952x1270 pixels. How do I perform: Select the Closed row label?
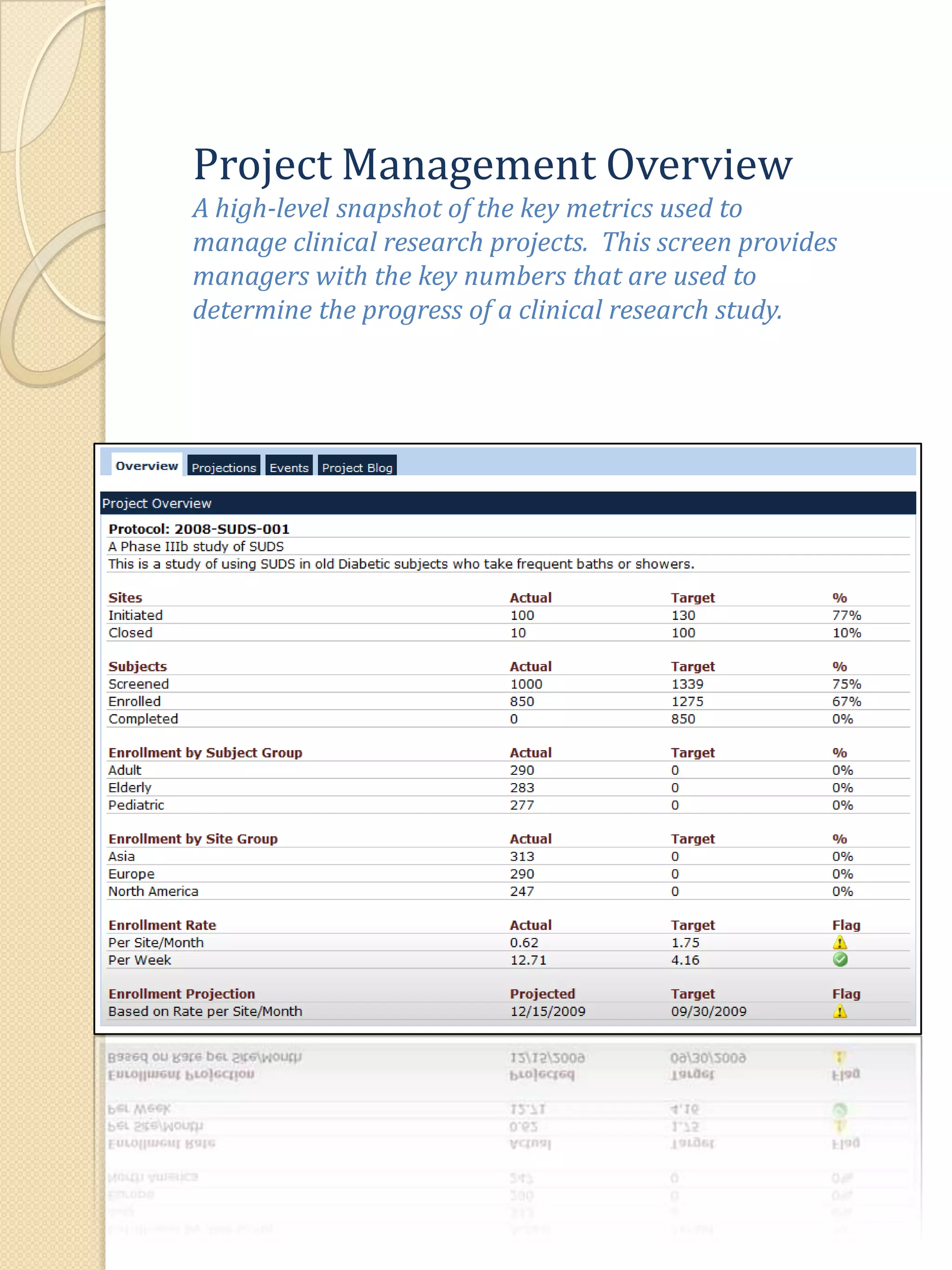point(130,632)
